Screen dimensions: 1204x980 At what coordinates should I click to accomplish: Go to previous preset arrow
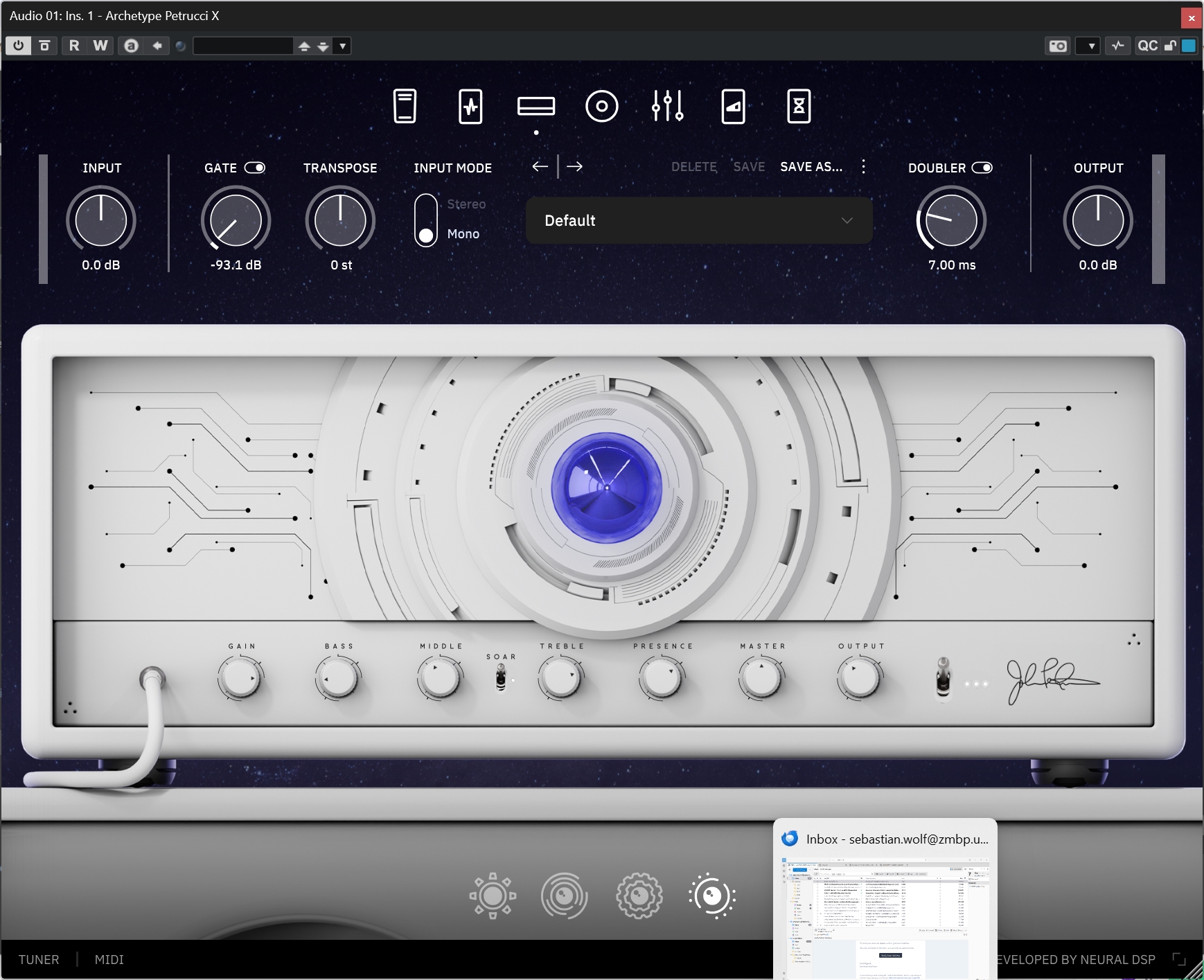pos(540,166)
